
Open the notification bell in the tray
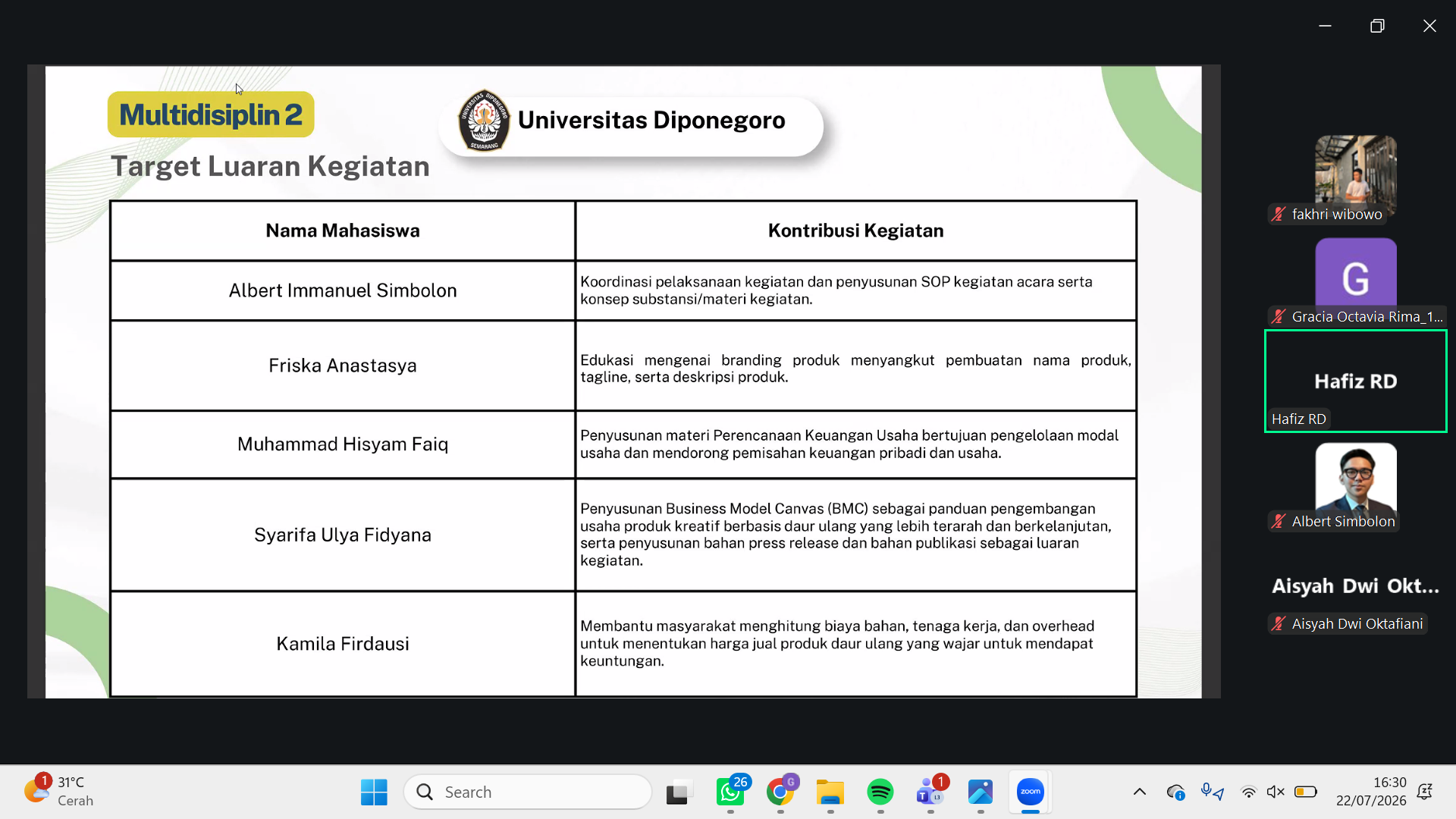1425,792
